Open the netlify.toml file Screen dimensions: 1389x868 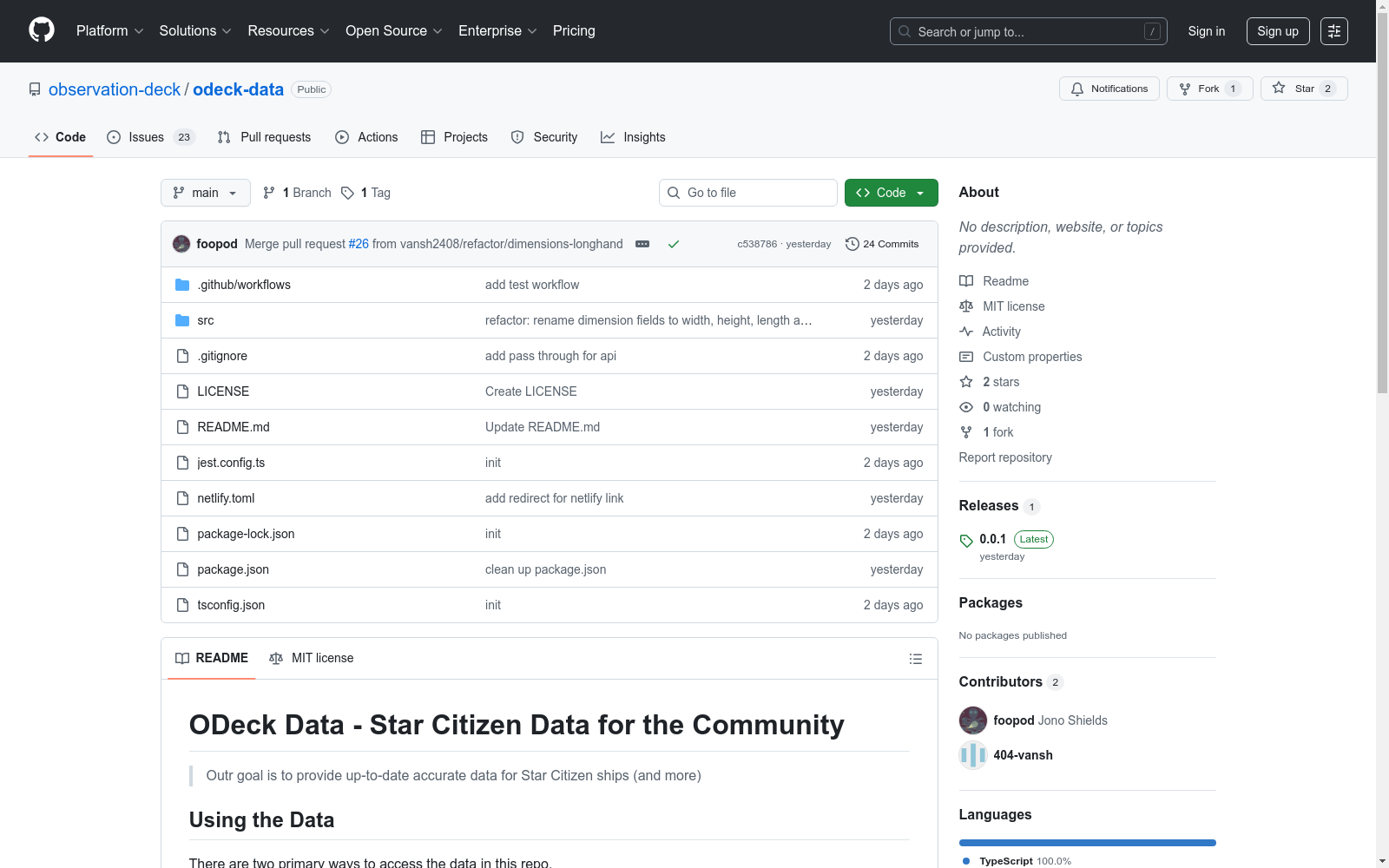pyautogui.click(x=226, y=498)
